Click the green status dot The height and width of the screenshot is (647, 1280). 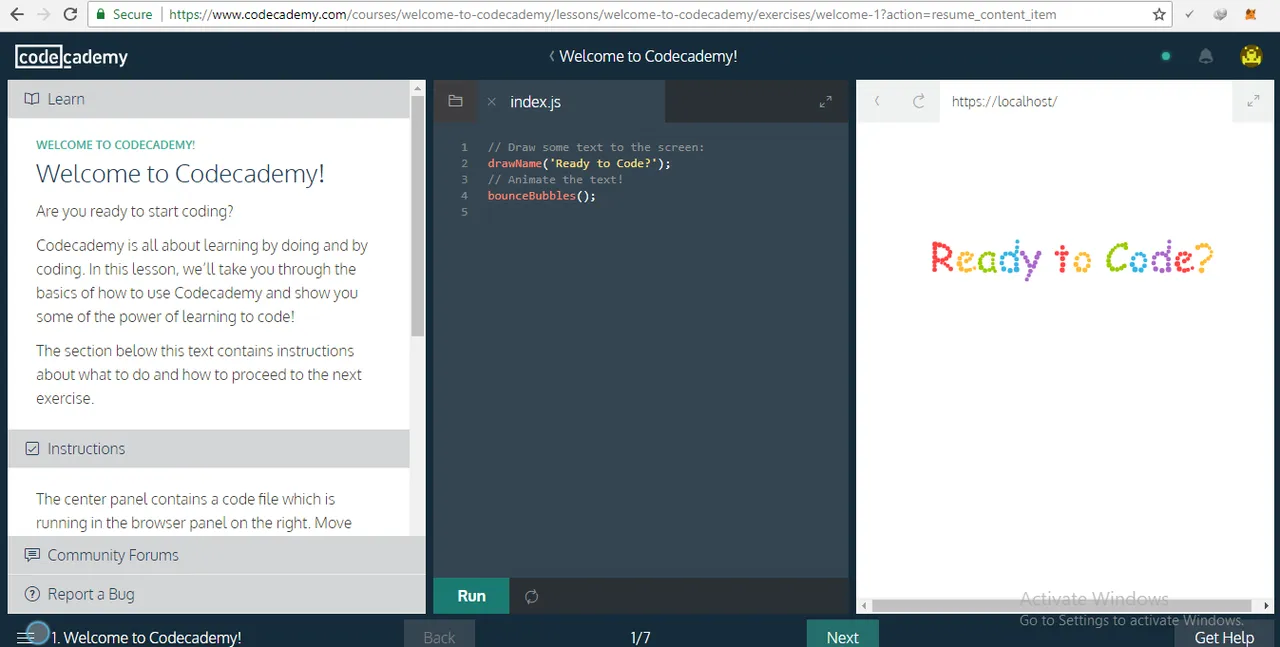click(1165, 57)
